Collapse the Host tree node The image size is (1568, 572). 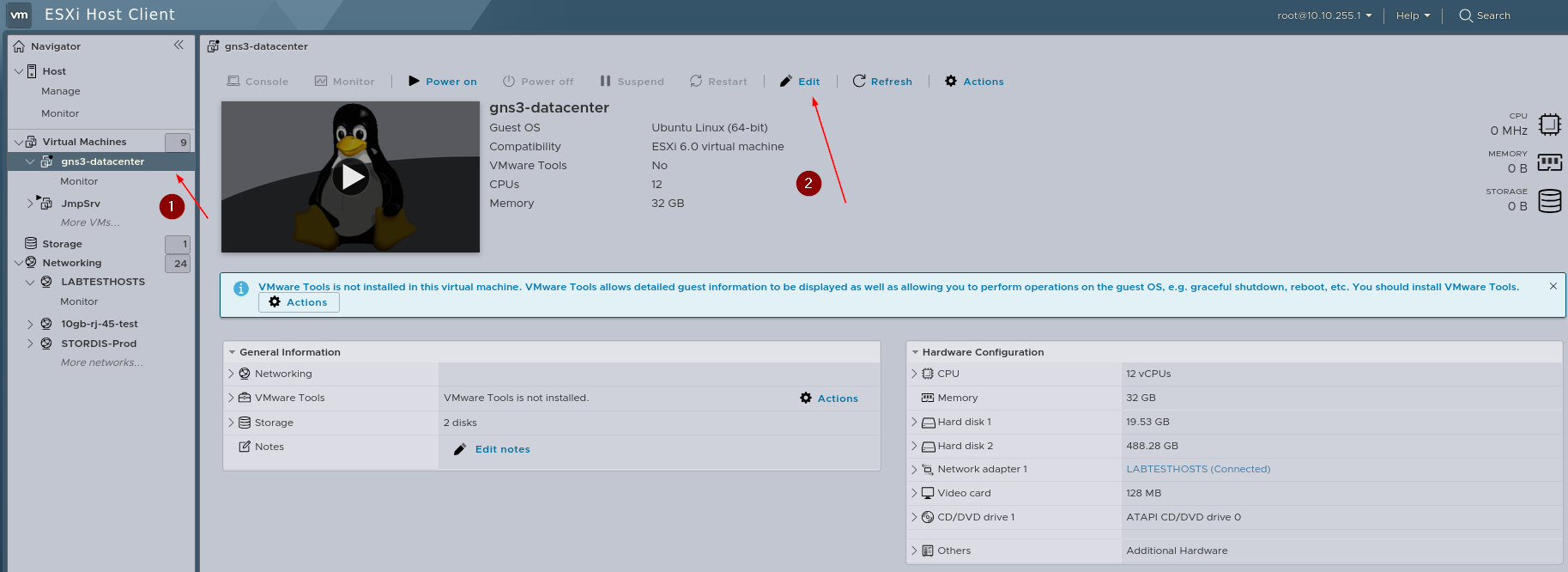click(19, 71)
